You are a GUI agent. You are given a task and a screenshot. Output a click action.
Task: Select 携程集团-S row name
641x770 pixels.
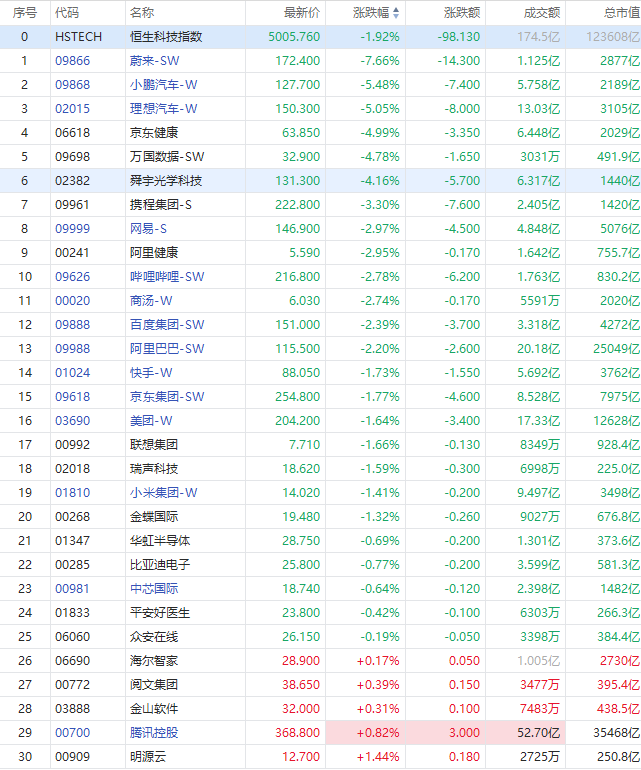(161, 205)
